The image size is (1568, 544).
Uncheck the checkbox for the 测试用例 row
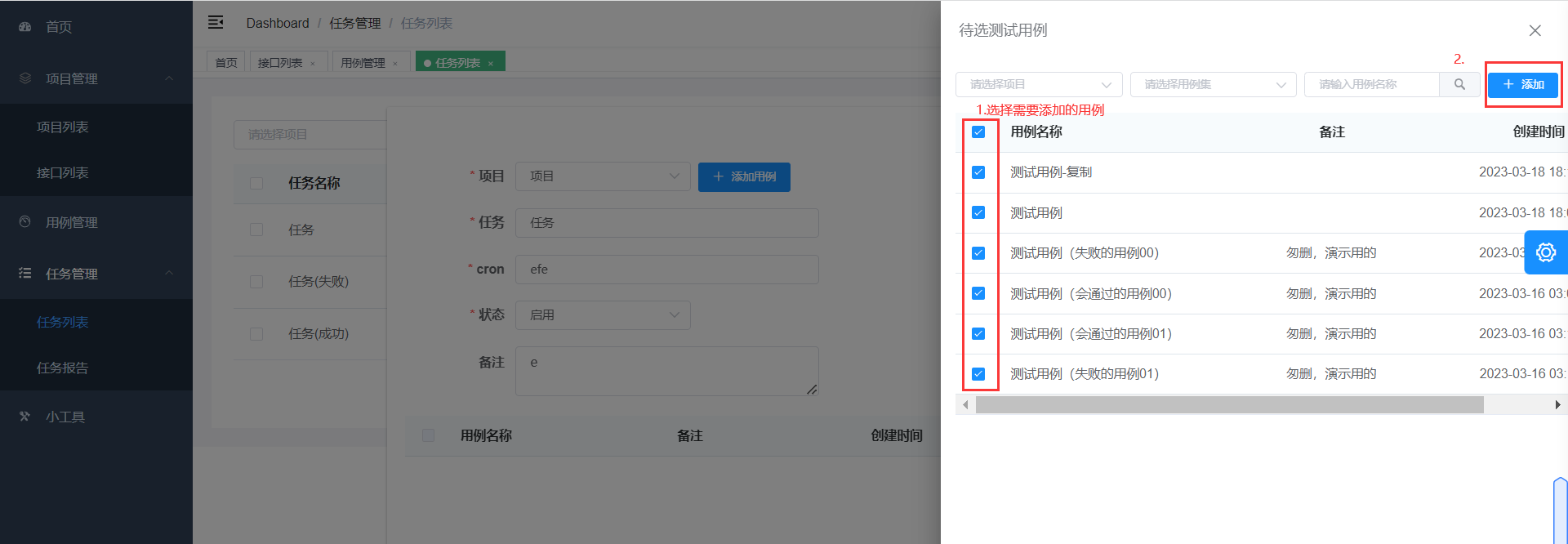pos(978,212)
